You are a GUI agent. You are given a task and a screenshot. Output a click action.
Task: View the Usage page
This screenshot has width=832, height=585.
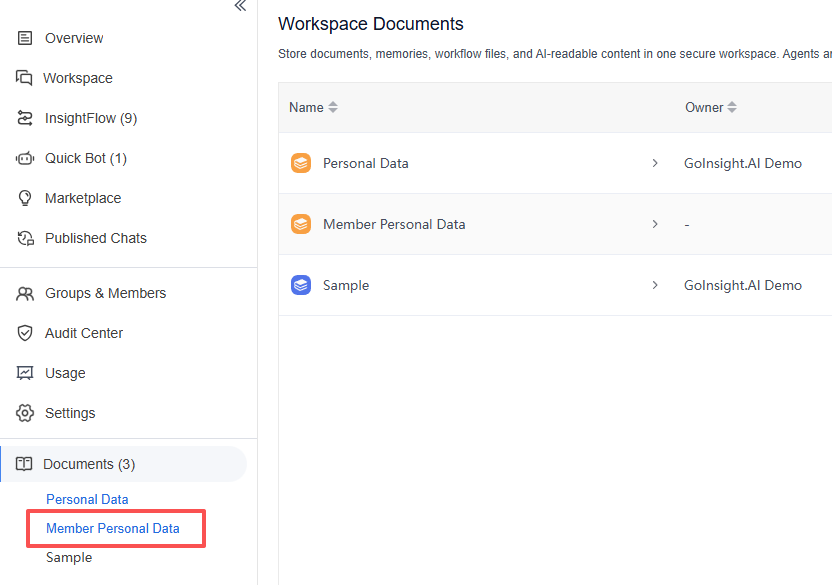[x=65, y=373]
